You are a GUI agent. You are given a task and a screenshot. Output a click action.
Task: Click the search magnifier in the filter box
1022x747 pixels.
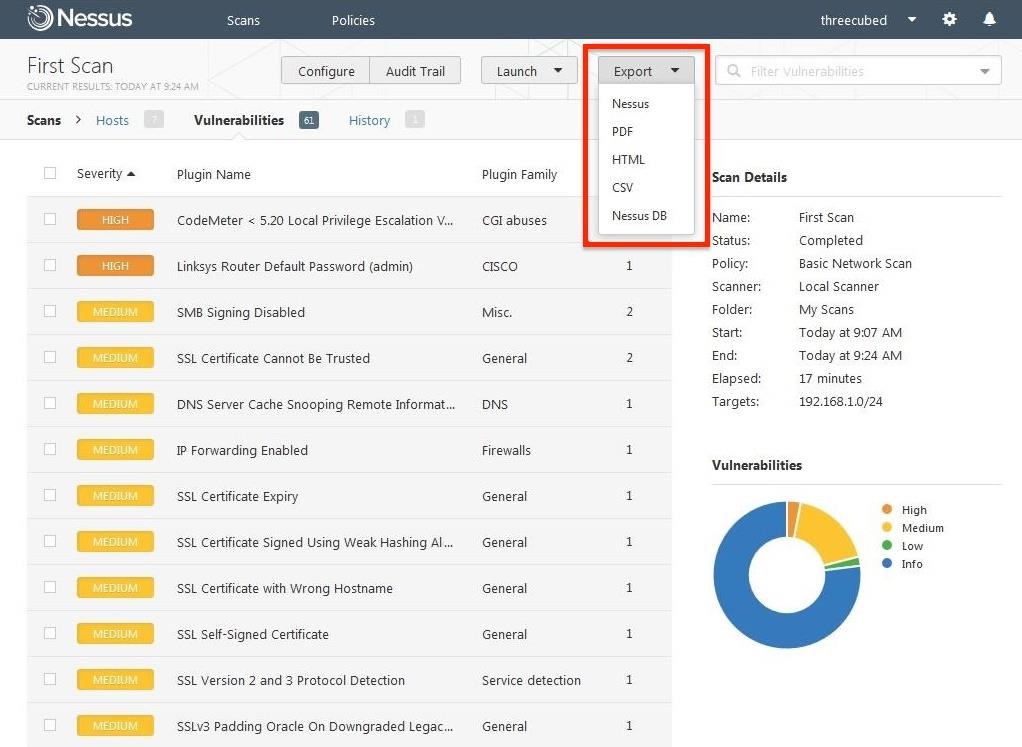[x=734, y=71]
